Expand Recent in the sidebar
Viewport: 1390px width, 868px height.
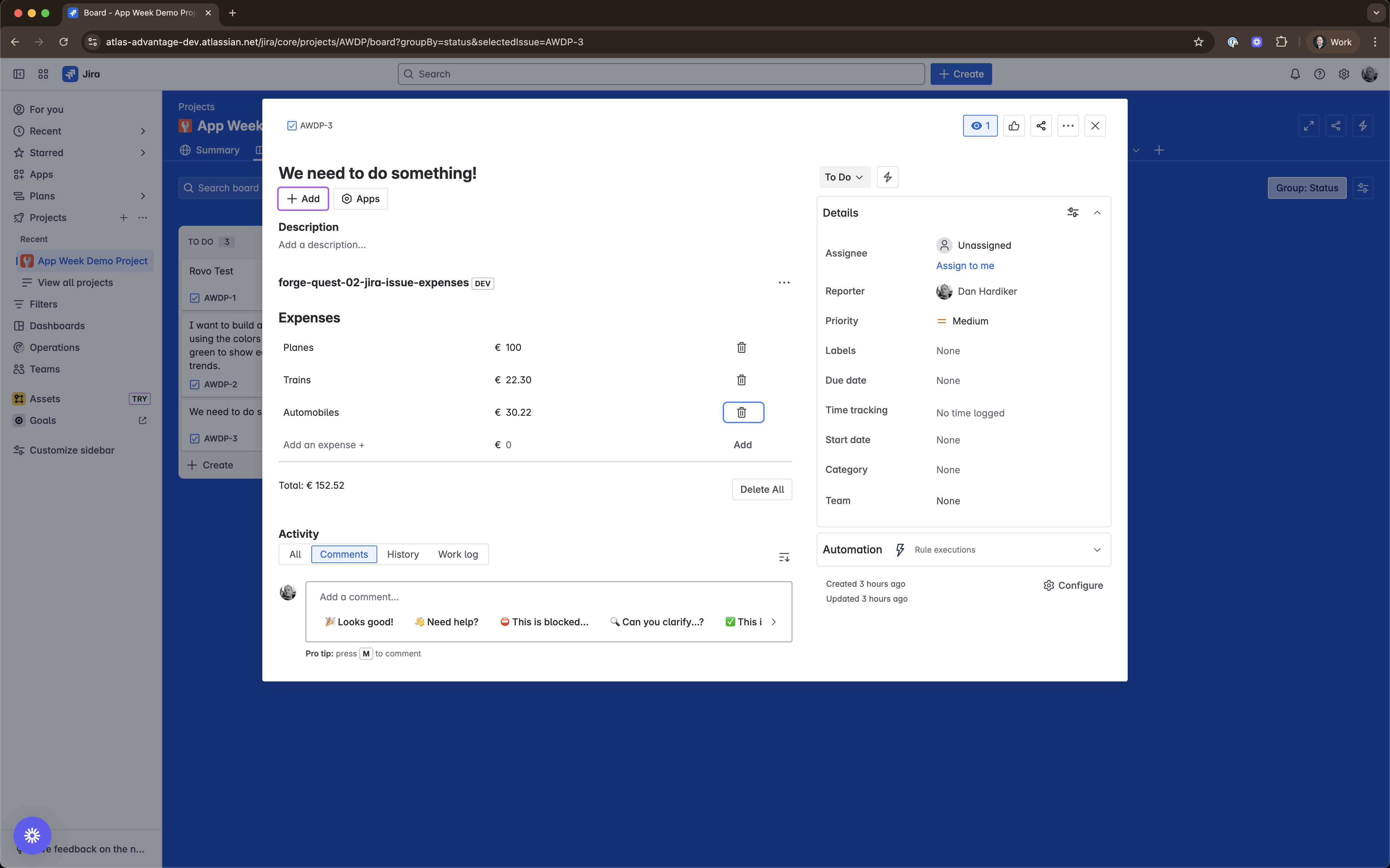coord(142,131)
